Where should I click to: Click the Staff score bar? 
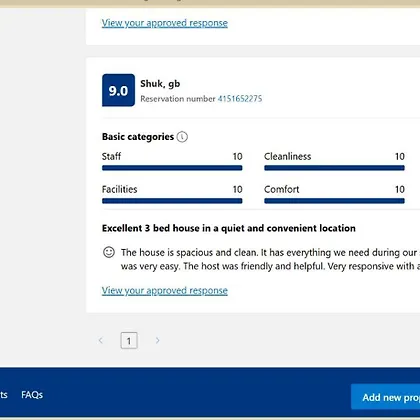(x=172, y=168)
